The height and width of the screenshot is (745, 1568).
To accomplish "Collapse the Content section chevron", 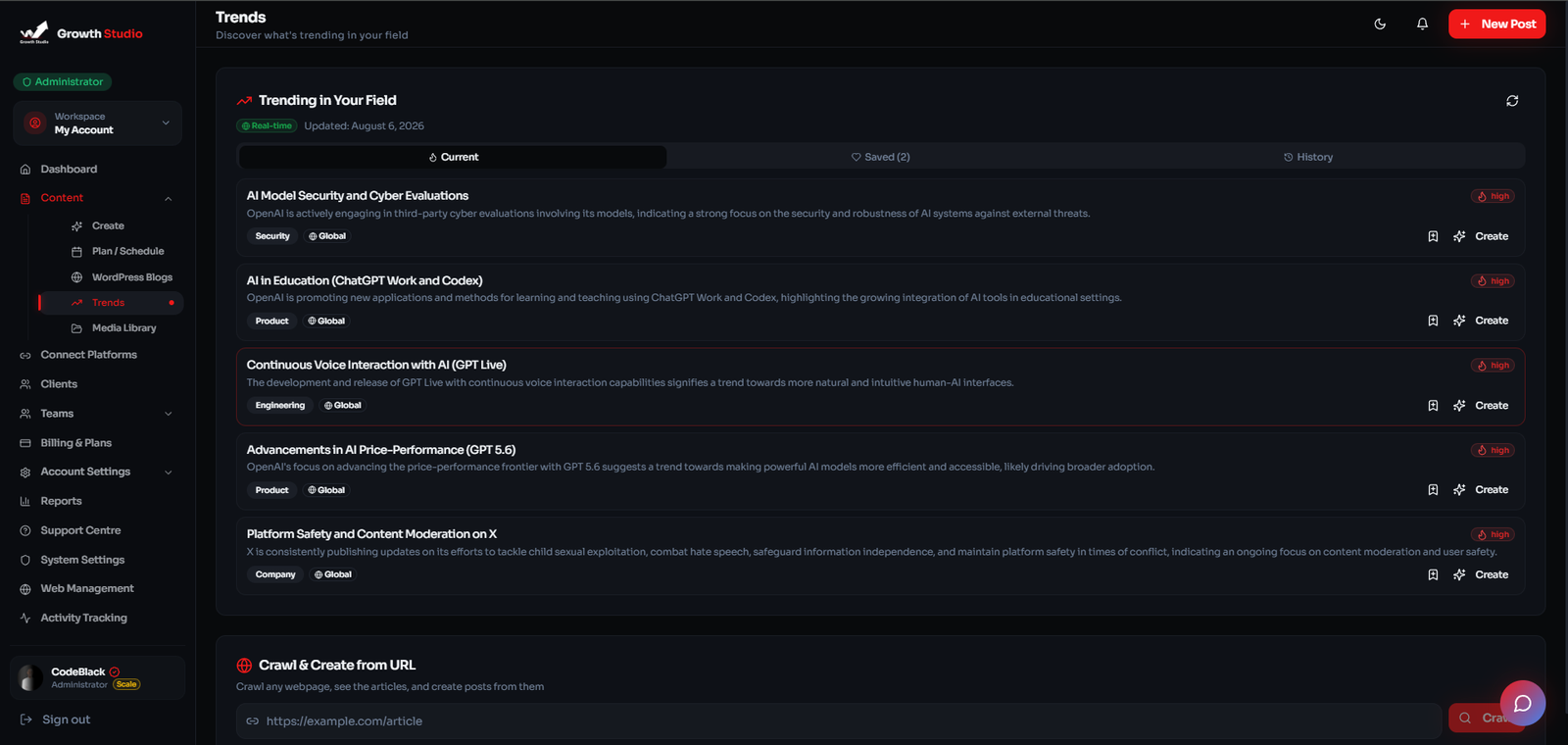I will 169,199.
